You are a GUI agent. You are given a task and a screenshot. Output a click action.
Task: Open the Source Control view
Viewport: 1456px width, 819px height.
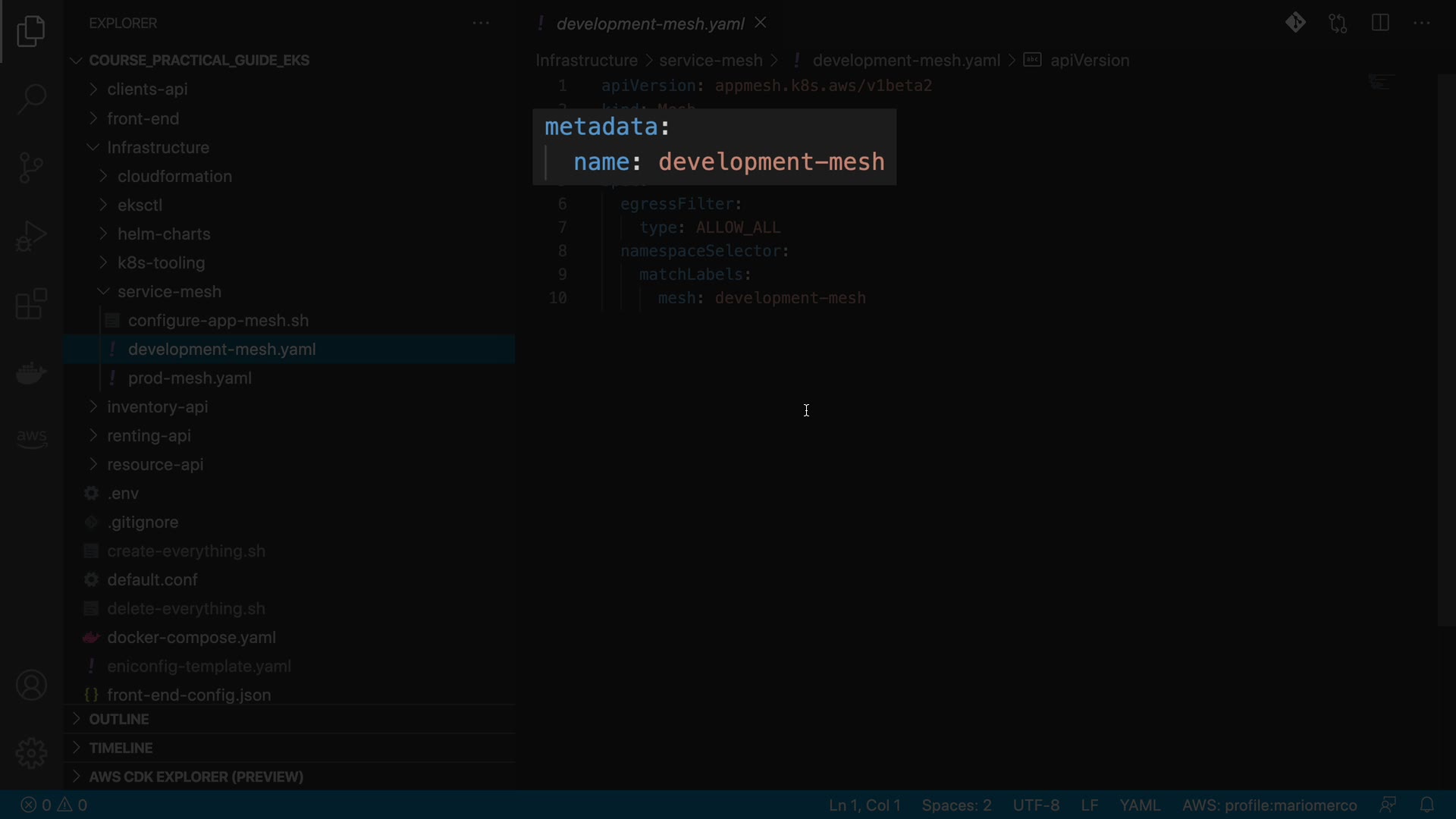[x=31, y=167]
